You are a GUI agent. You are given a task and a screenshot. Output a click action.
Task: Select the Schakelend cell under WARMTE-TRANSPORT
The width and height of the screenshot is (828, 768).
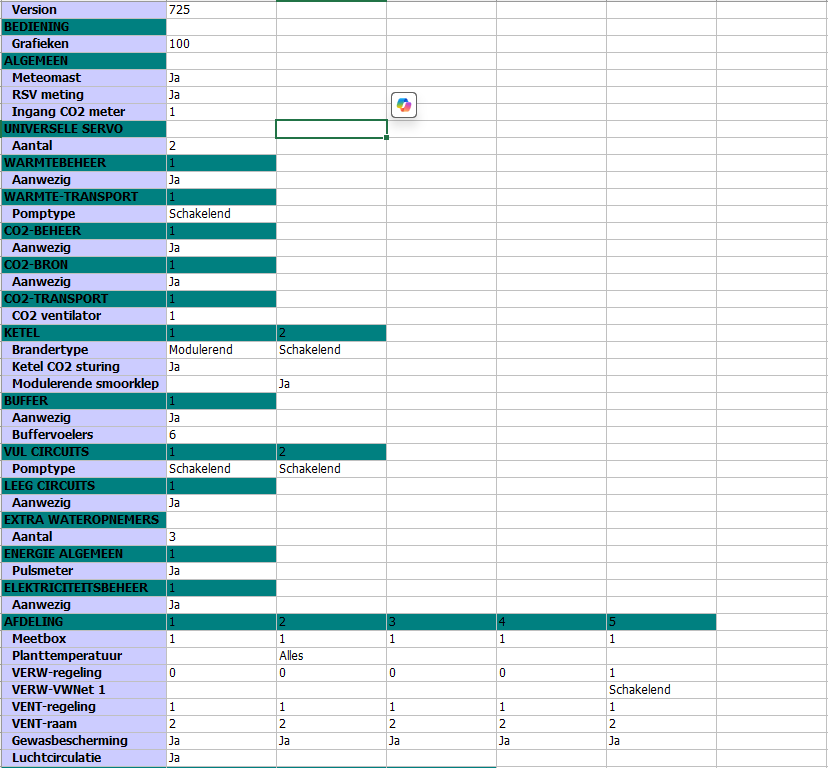coord(221,213)
